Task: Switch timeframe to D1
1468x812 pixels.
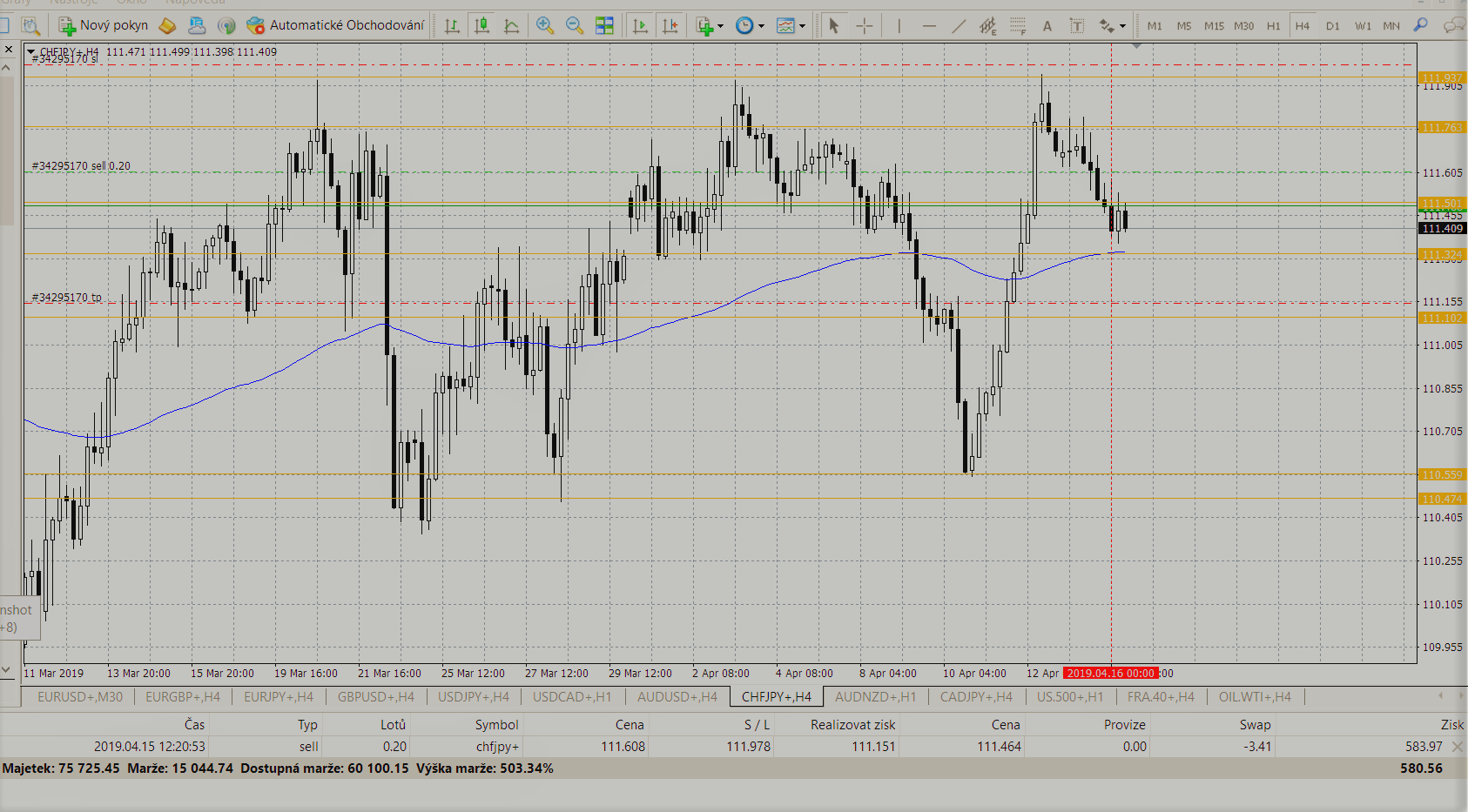Action: [1333, 25]
